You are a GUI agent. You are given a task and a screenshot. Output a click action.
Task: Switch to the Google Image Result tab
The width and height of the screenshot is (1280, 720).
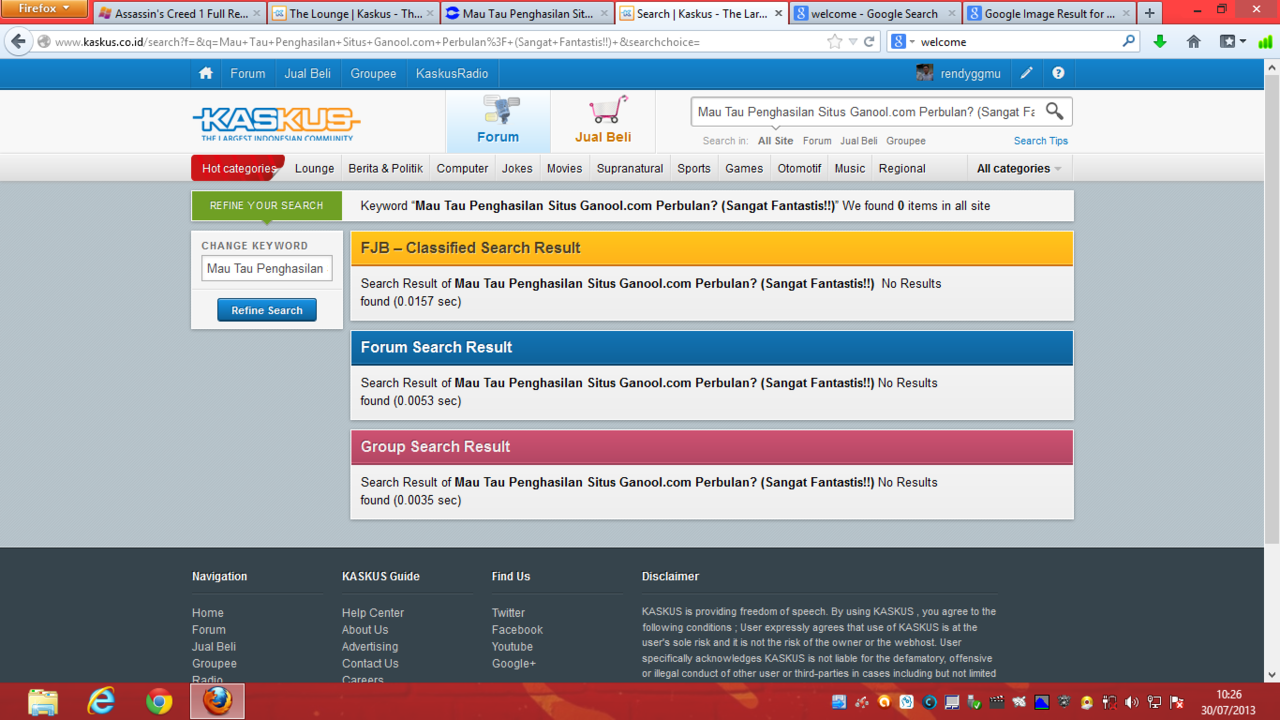[1049, 14]
